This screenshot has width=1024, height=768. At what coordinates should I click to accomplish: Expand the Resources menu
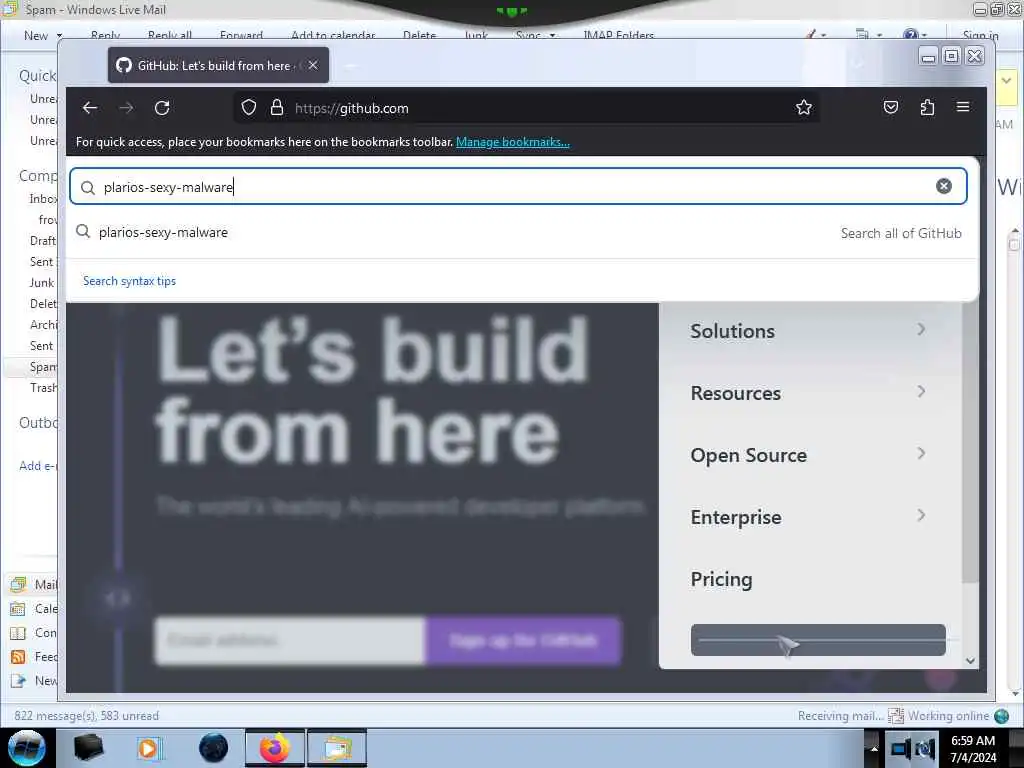point(808,393)
